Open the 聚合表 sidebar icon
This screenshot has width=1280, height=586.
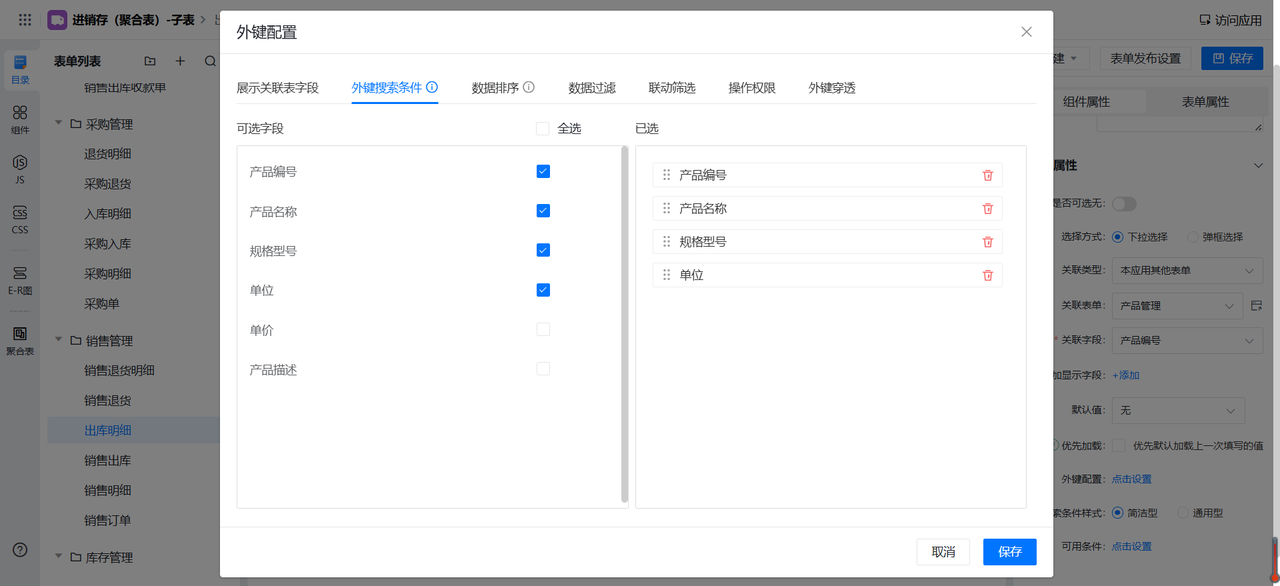coord(20,340)
